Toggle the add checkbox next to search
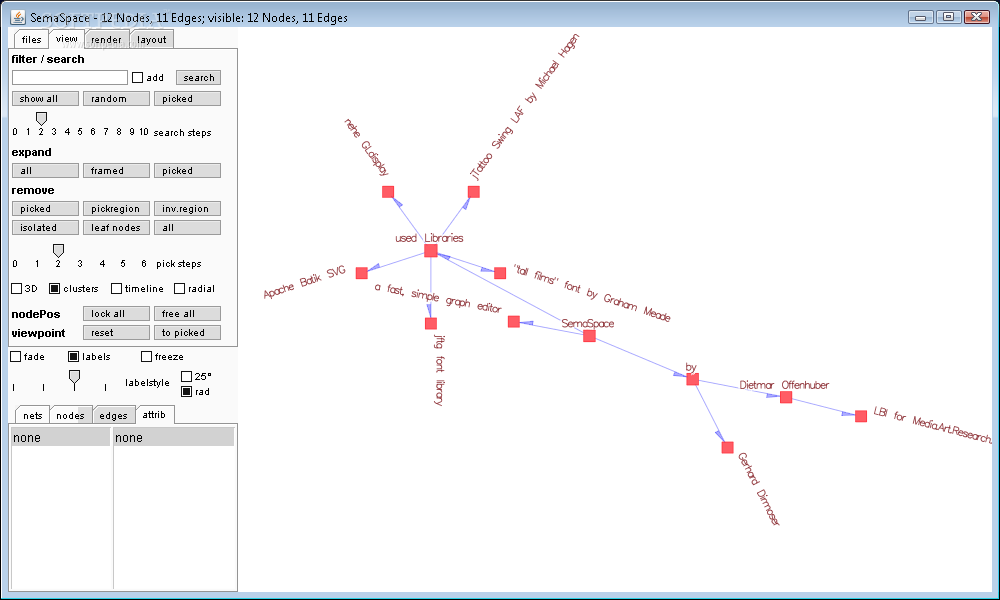Image resolution: width=1000 pixels, height=600 pixels. [x=137, y=78]
